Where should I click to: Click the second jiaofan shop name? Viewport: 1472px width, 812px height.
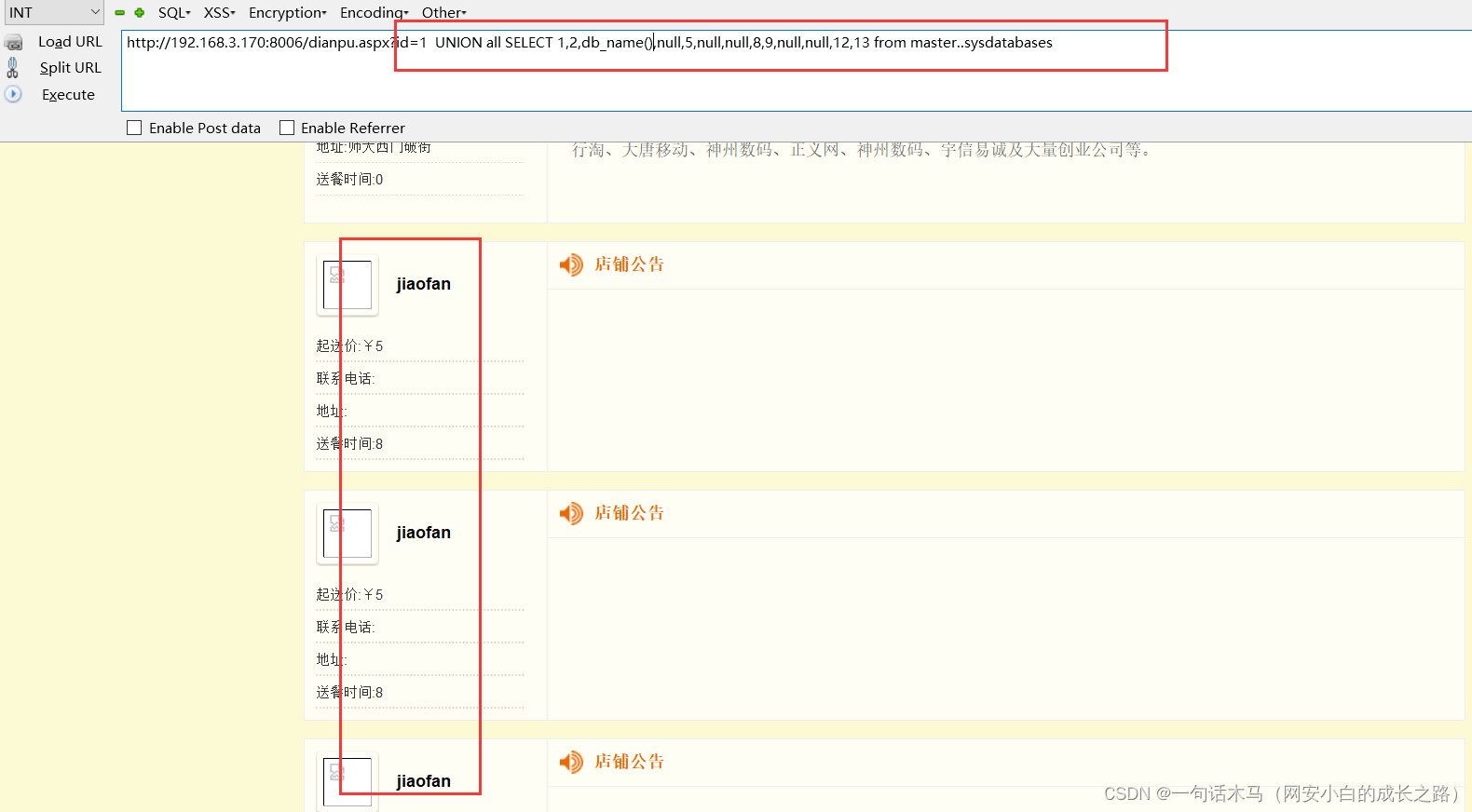click(424, 533)
